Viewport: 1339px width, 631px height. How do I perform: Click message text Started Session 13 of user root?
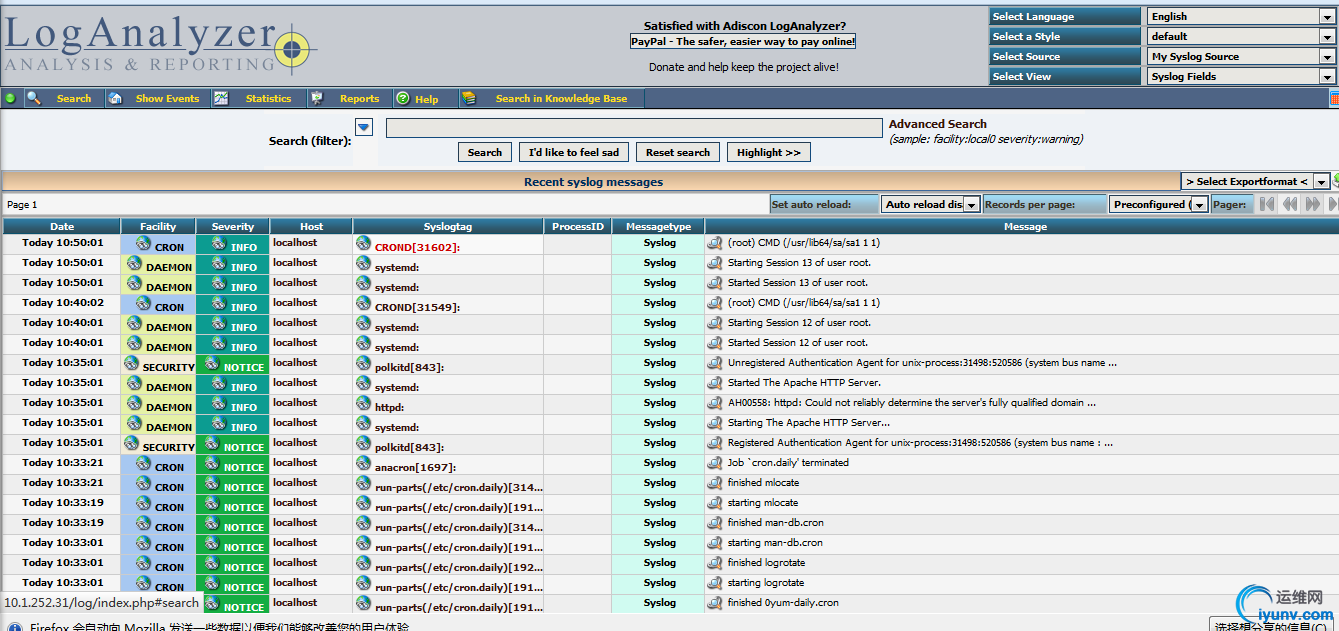(798, 283)
